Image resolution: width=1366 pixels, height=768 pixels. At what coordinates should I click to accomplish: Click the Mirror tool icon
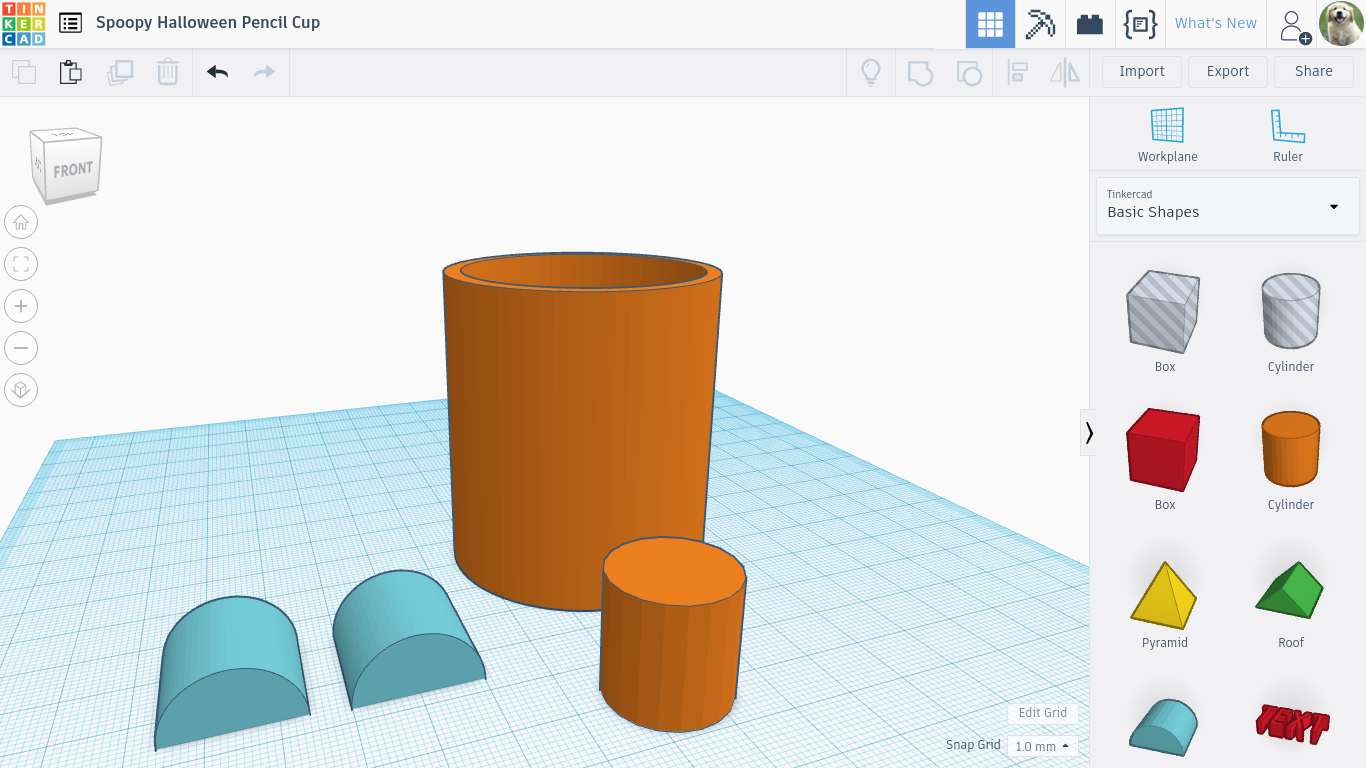point(1065,72)
